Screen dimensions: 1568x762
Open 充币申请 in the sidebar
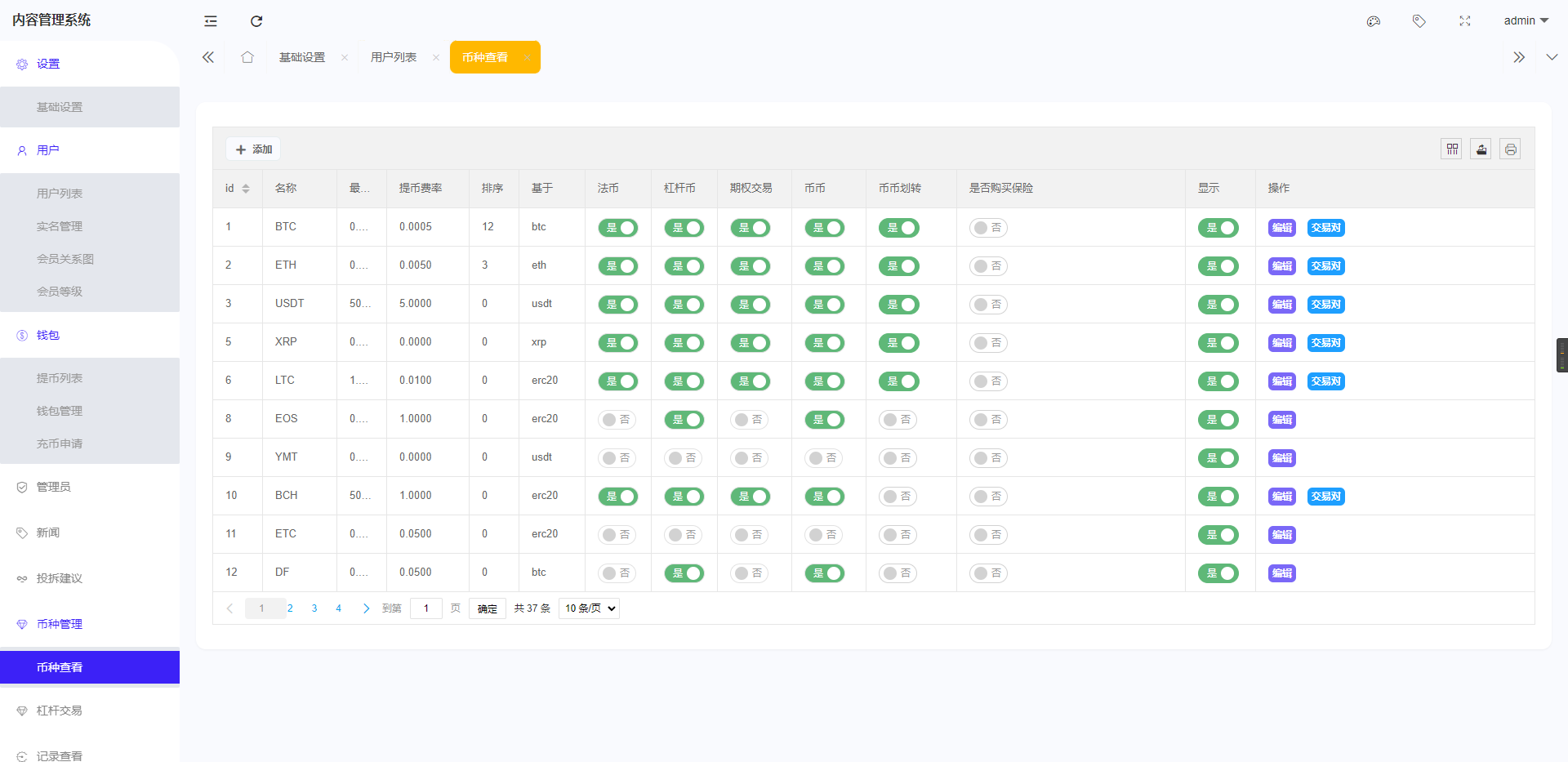coord(90,443)
